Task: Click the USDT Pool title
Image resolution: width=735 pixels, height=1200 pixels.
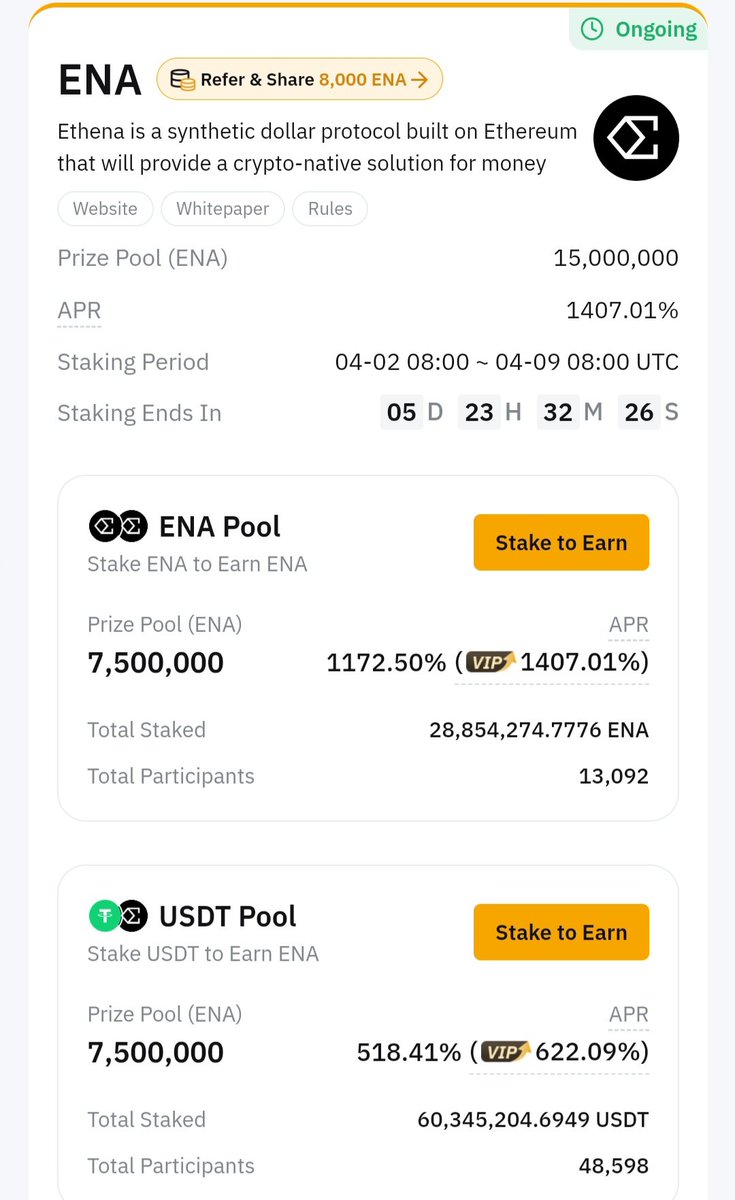Action: click(227, 916)
